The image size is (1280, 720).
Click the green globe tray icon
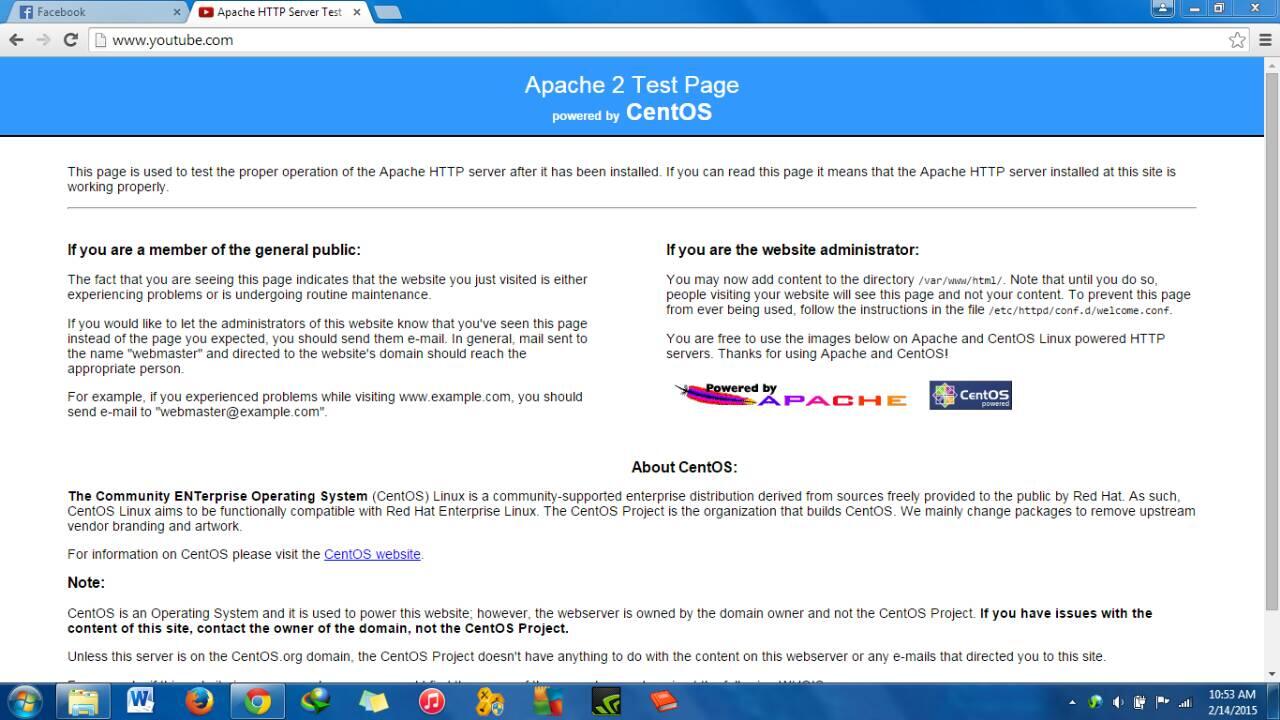coord(1095,702)
